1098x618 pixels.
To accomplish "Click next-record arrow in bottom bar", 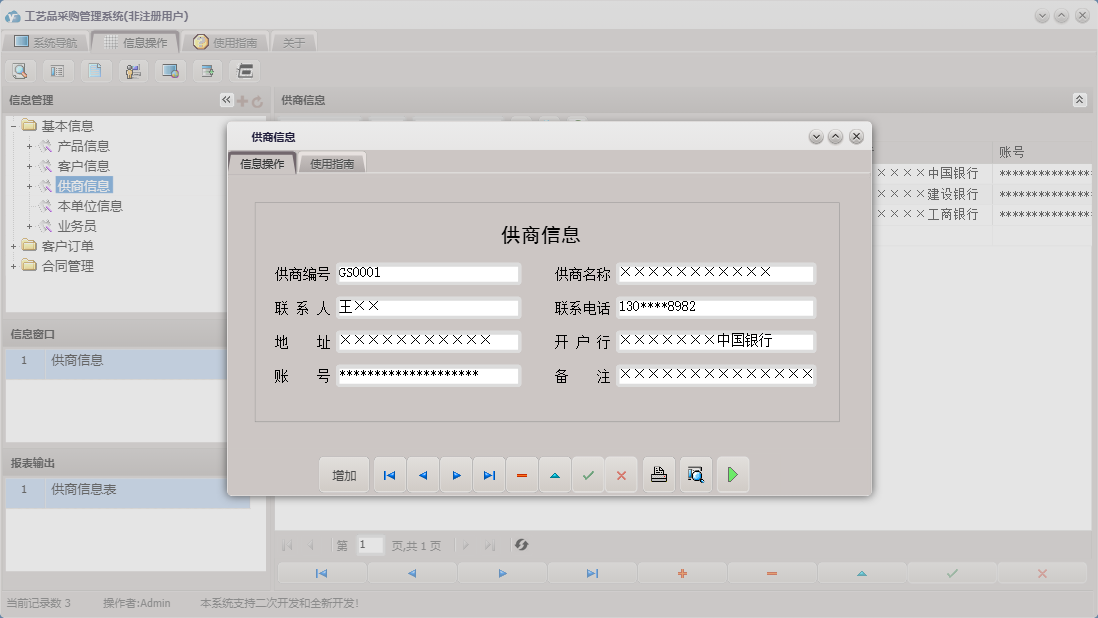I will 502,573.
